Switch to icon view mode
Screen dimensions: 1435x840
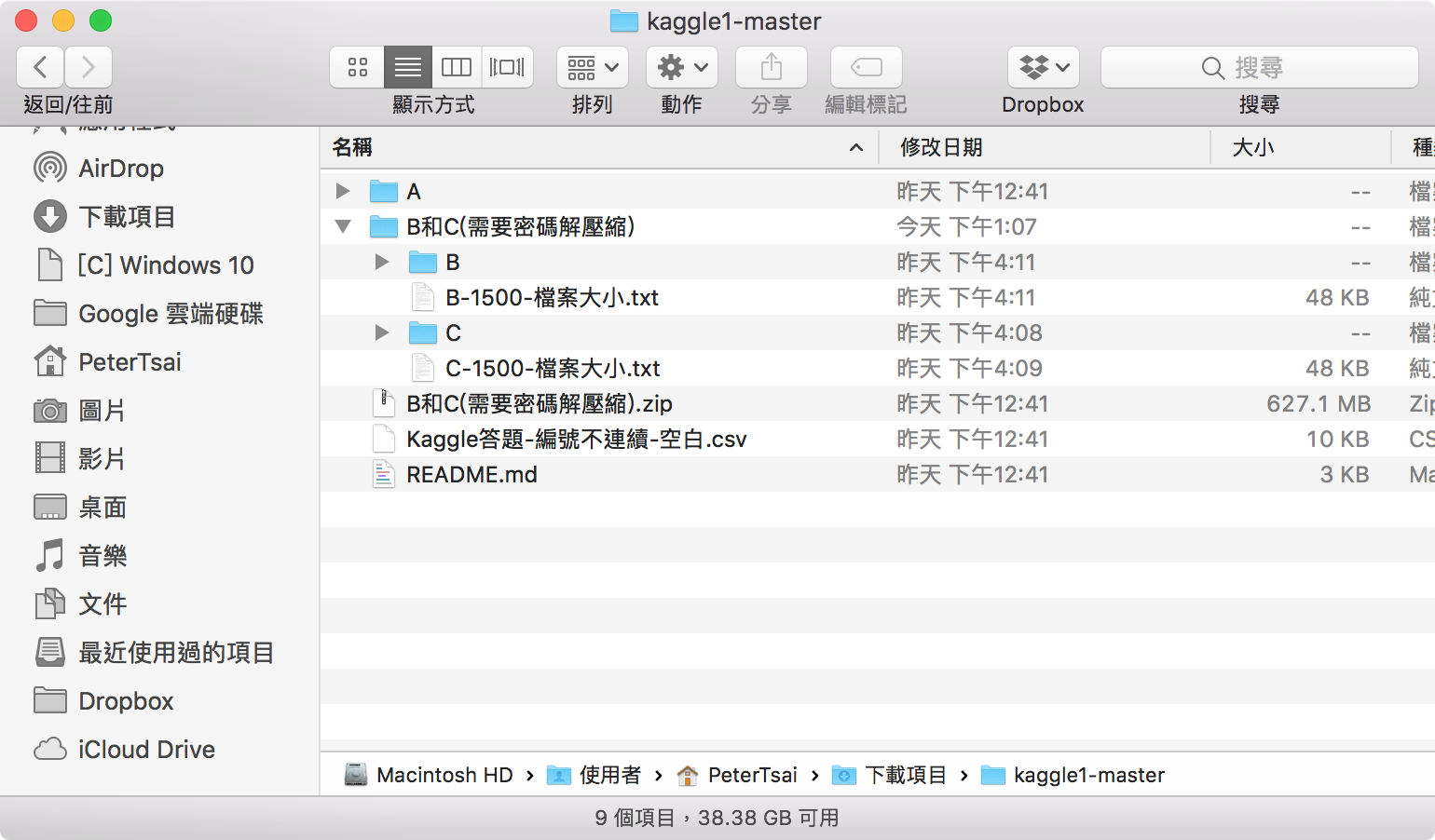click(358, 67)
